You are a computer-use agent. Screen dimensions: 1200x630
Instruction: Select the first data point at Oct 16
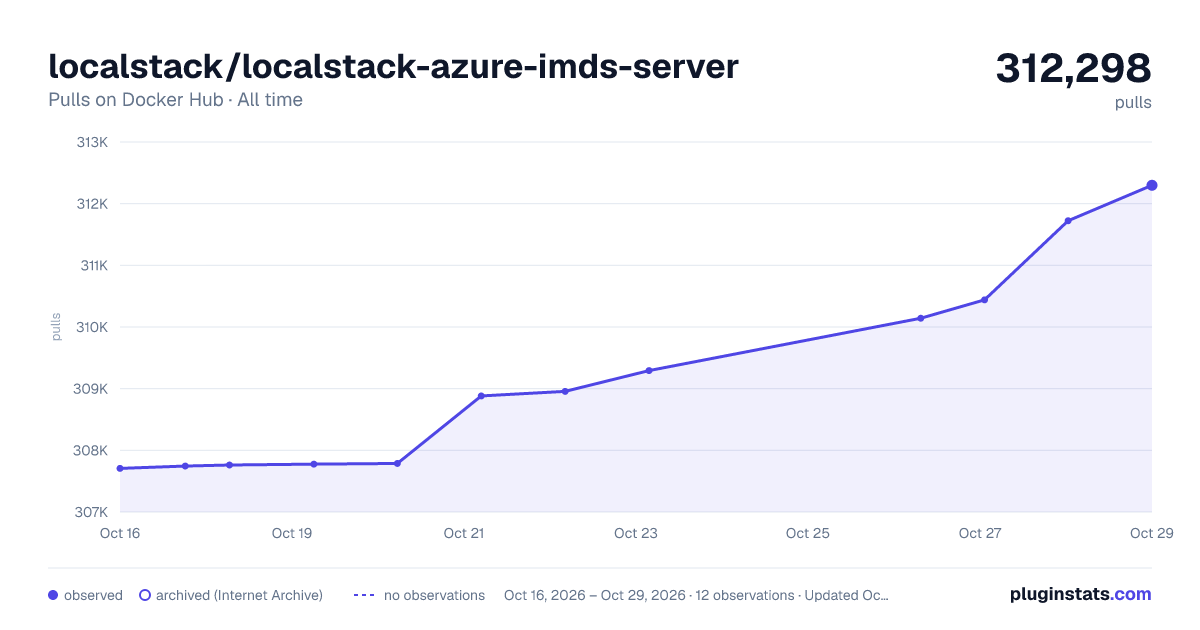pyautogui.click(x=120, y=468)
